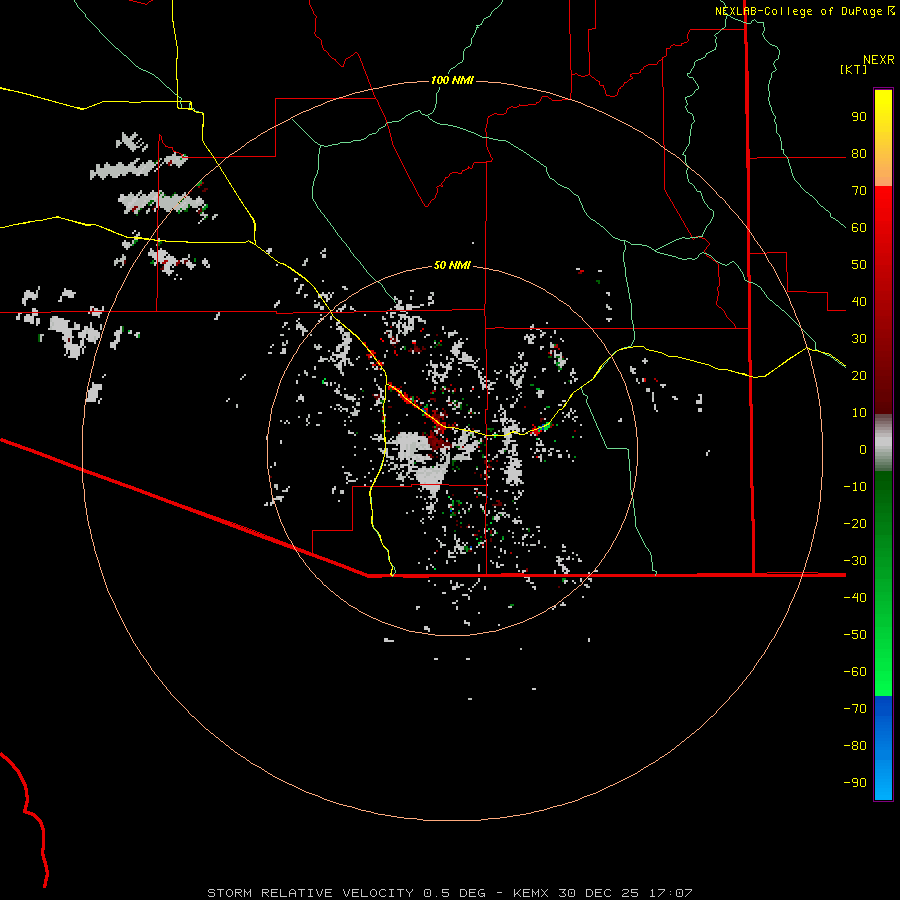Click the -30 value on the velocity scale
The height and width of the screenshot is (900, 900).
[x=855, y=561]
